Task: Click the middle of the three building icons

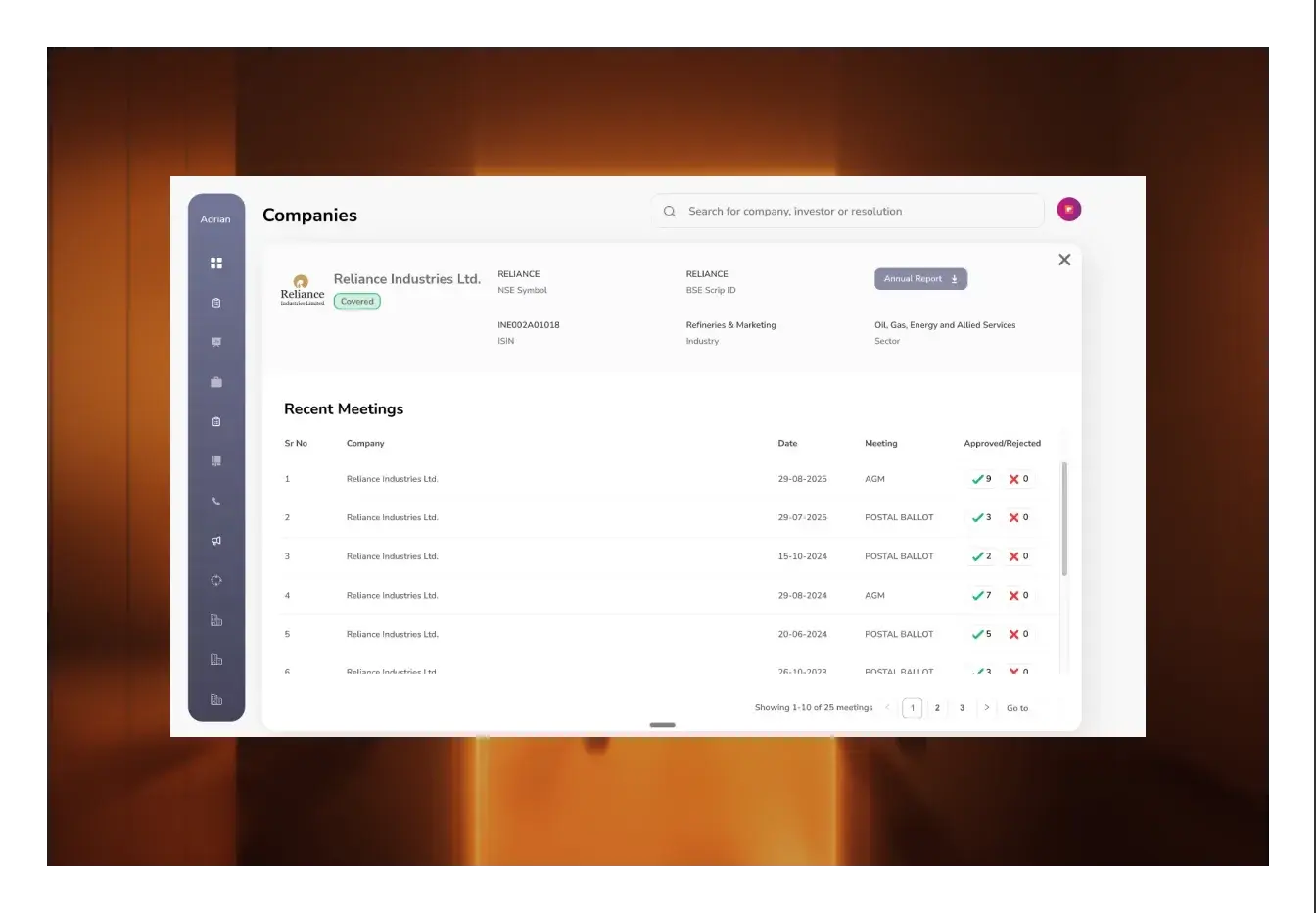Action: (x=216, y=660)
